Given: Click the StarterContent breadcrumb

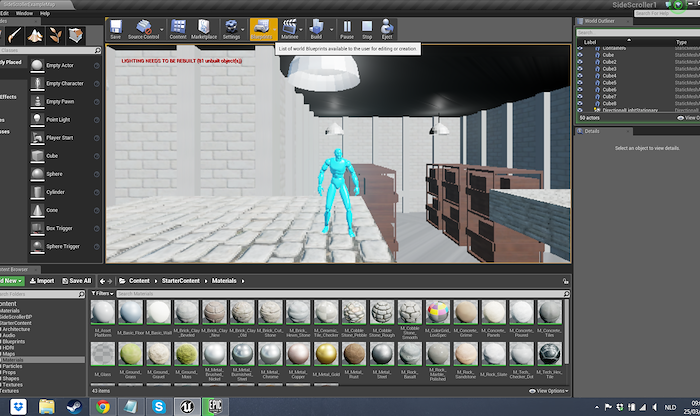Looking at the screenshot, I should [180, 281].
